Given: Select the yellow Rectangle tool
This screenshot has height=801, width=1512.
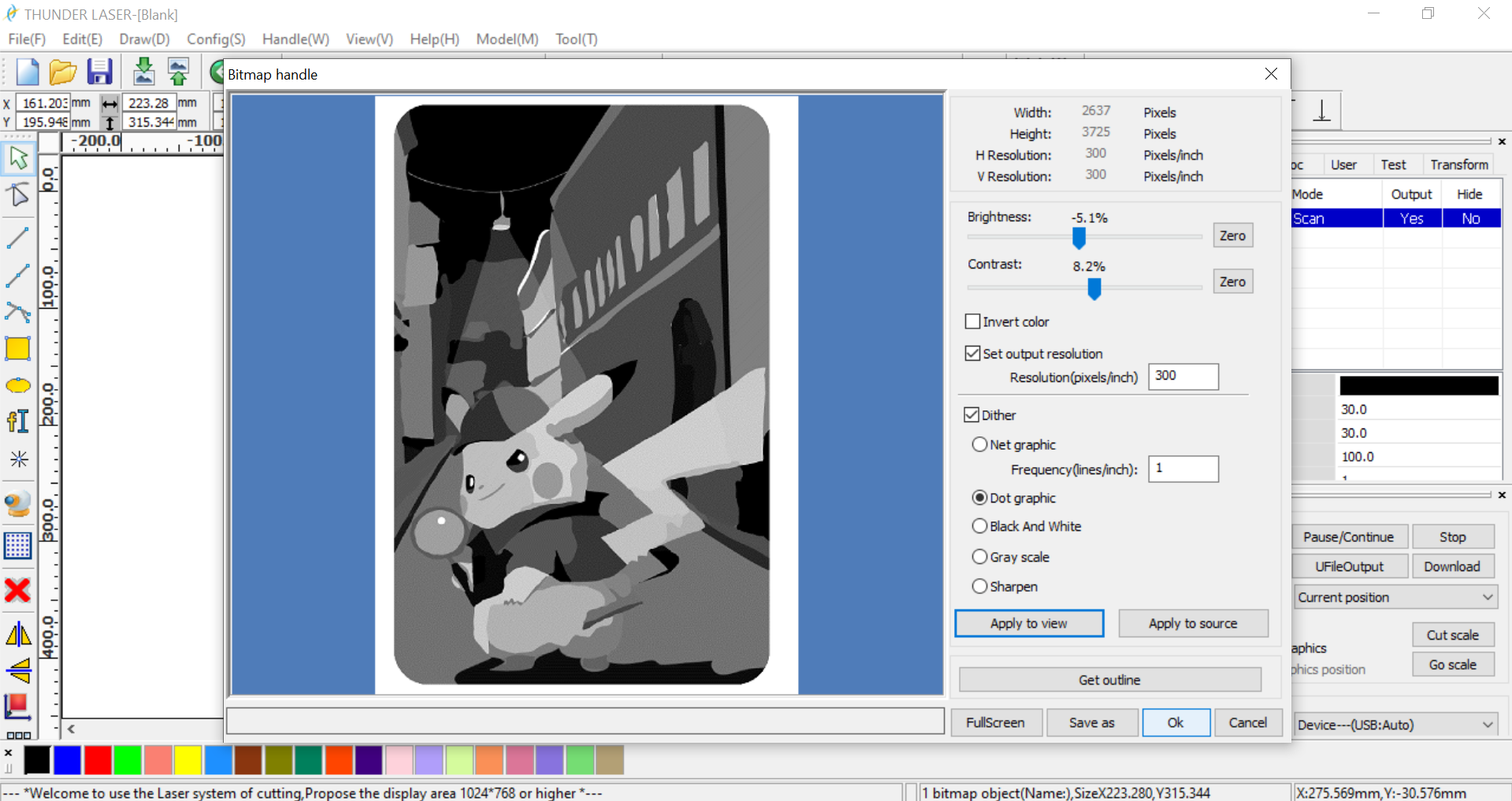Looking at the screenshot, I should point(18,348).
